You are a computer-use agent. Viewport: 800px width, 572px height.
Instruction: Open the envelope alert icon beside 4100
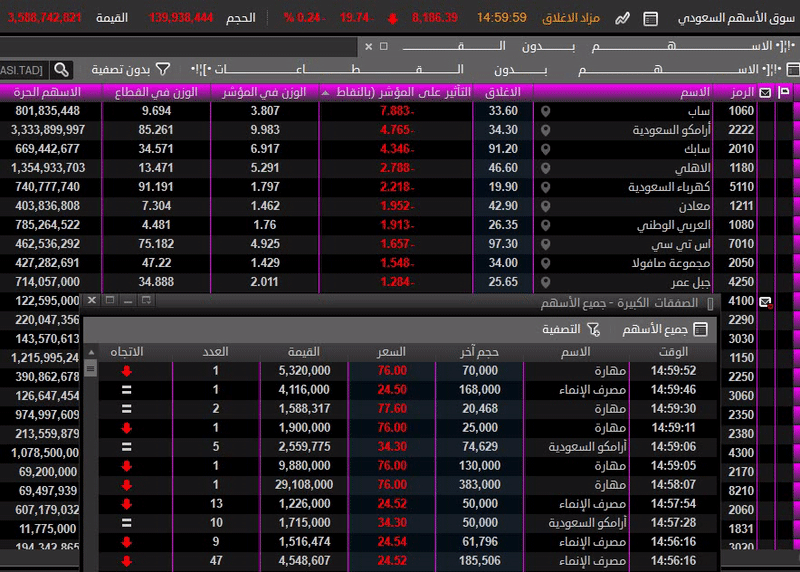click(x=766, y=301)
